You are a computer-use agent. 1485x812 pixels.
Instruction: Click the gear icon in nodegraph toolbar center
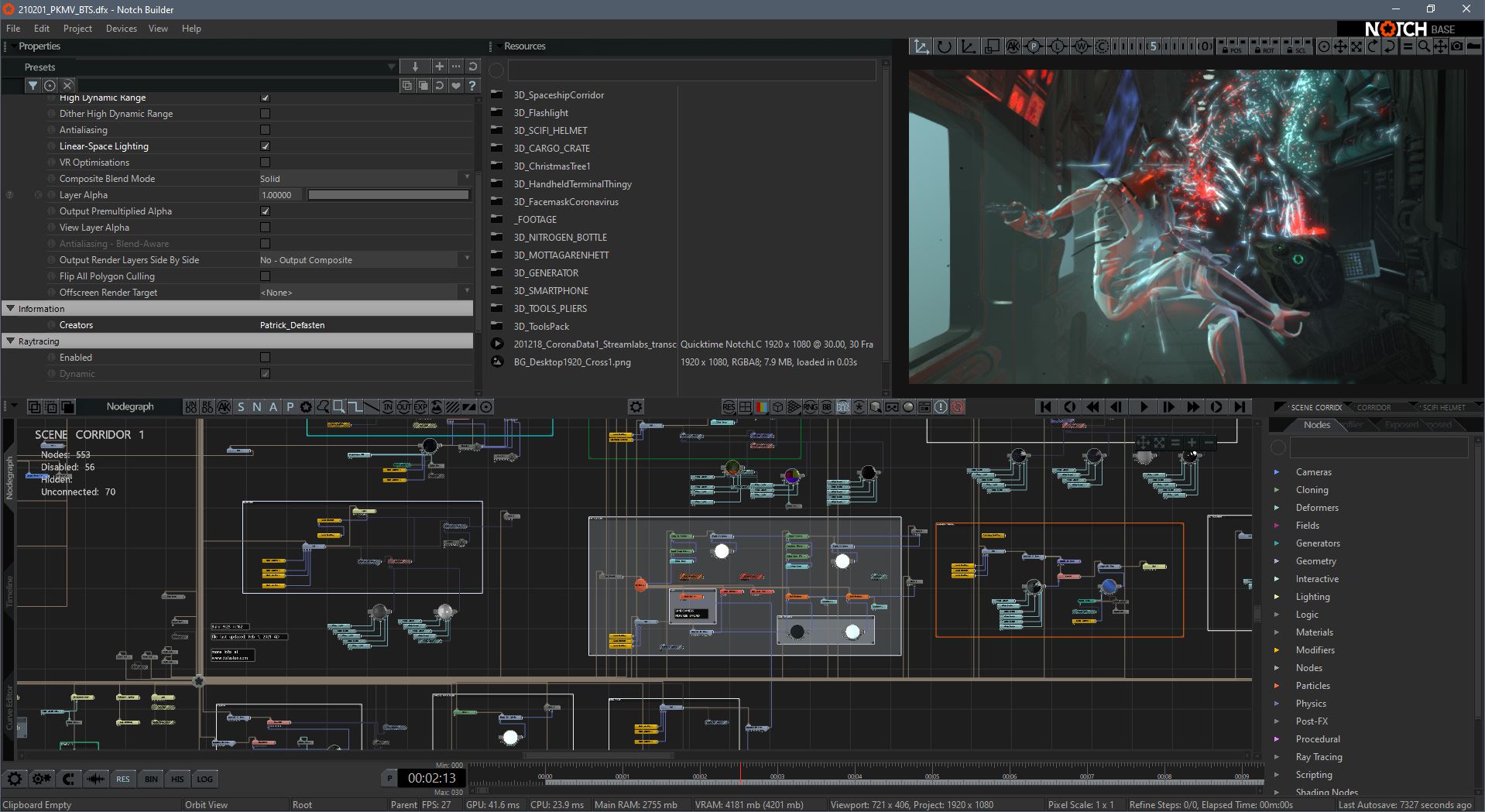(x=636, y=407)
